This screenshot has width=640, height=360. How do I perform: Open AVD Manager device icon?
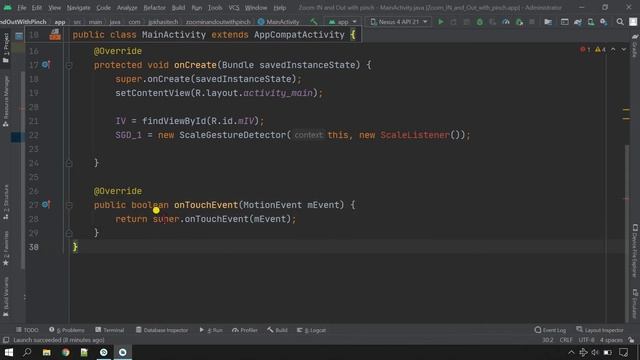click(x=591, y=22)
